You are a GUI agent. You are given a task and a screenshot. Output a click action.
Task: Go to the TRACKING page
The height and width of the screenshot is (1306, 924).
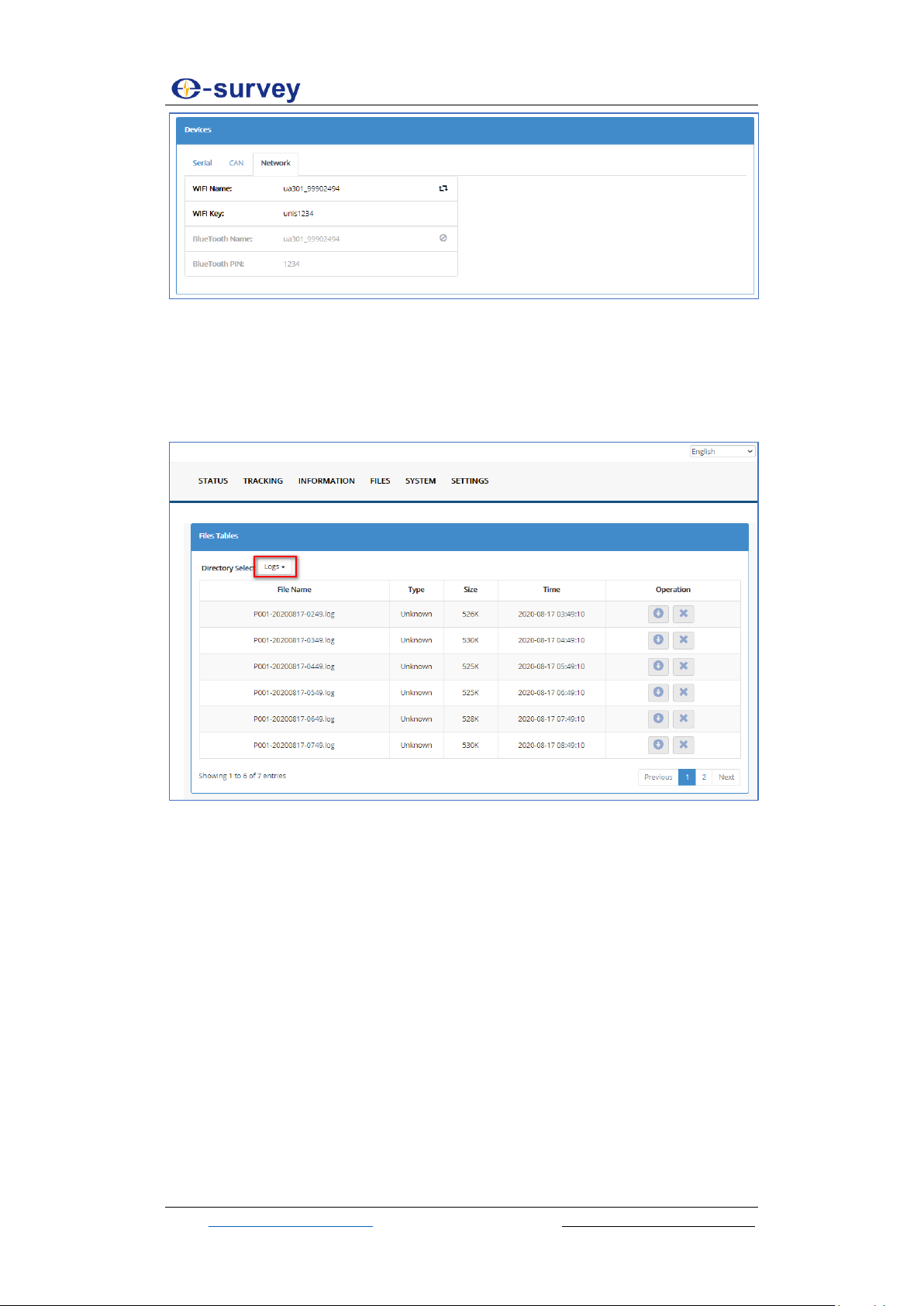tap(263, 481)
